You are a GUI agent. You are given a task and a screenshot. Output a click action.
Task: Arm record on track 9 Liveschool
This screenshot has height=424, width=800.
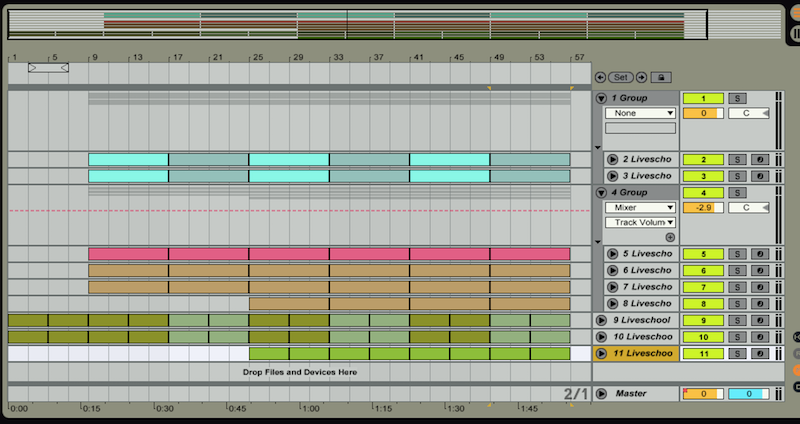[760, 320]
